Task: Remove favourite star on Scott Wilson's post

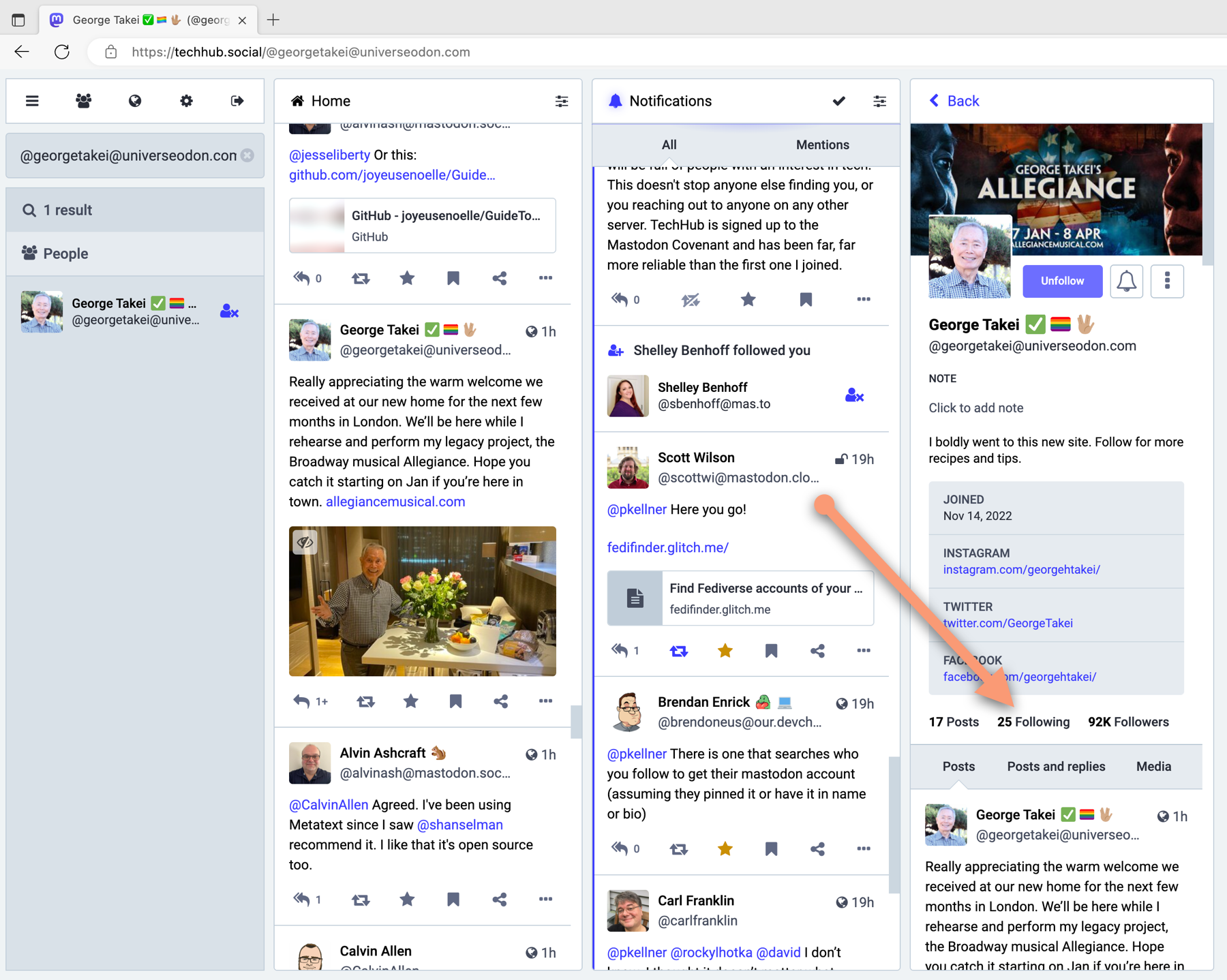Action: tap(725, 651)
